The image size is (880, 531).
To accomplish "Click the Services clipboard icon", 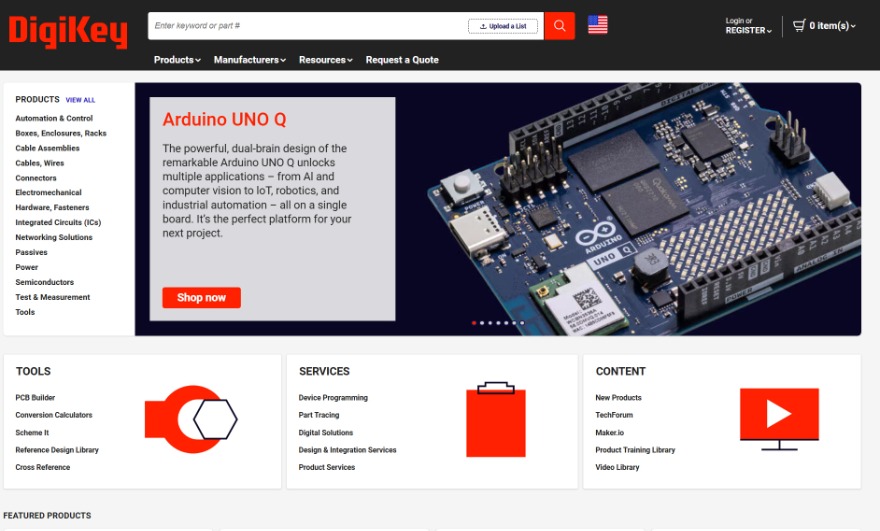I will (495, 419).
